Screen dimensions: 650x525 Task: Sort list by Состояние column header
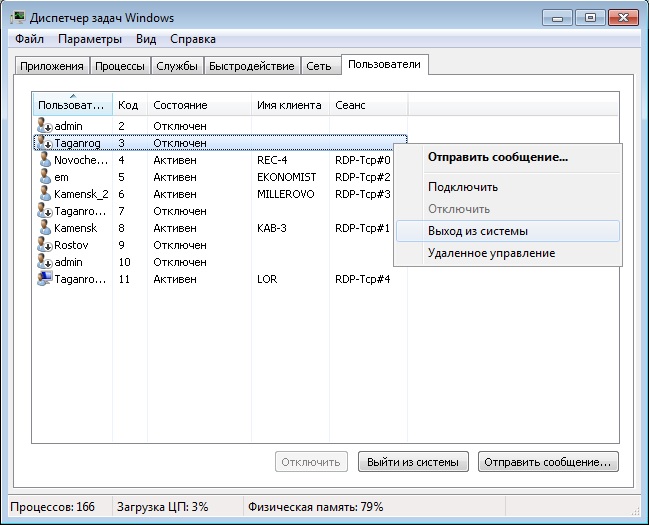pos(180,105)
